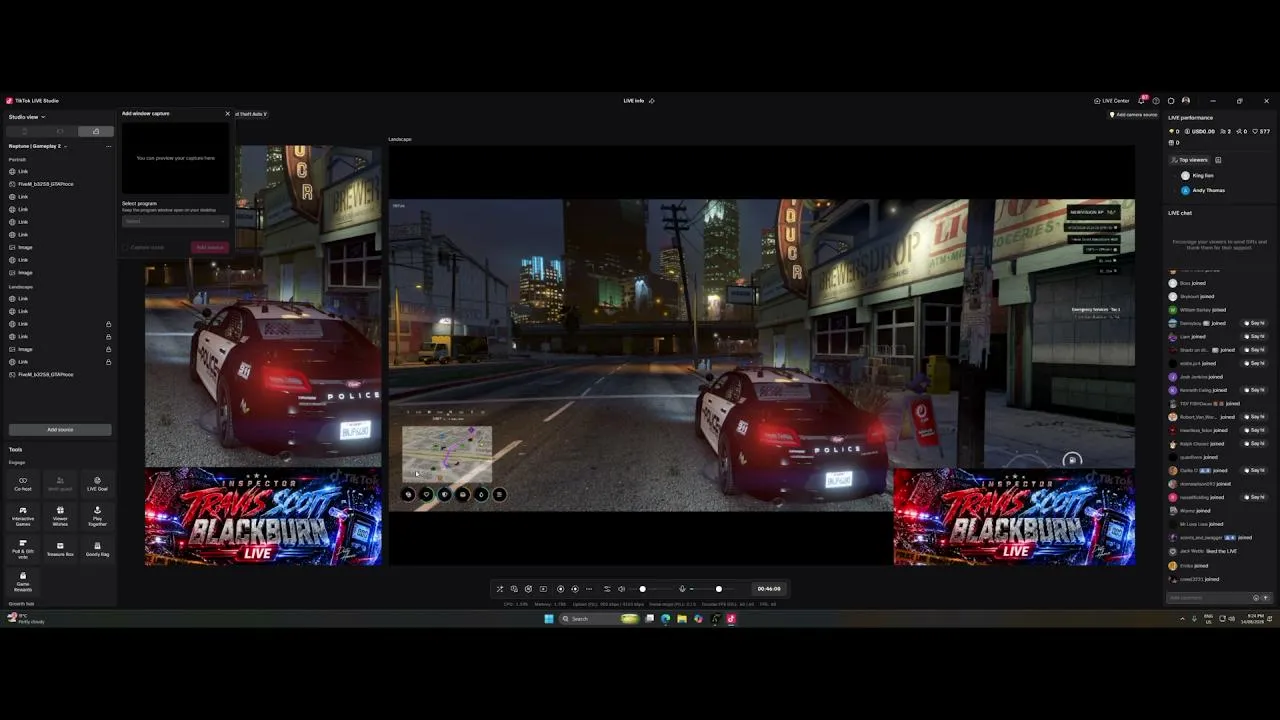Viewport: 1280px width, 720px height.
Task: Toggle lock on the Landscape Image source
Action: [x=109, y=349]
